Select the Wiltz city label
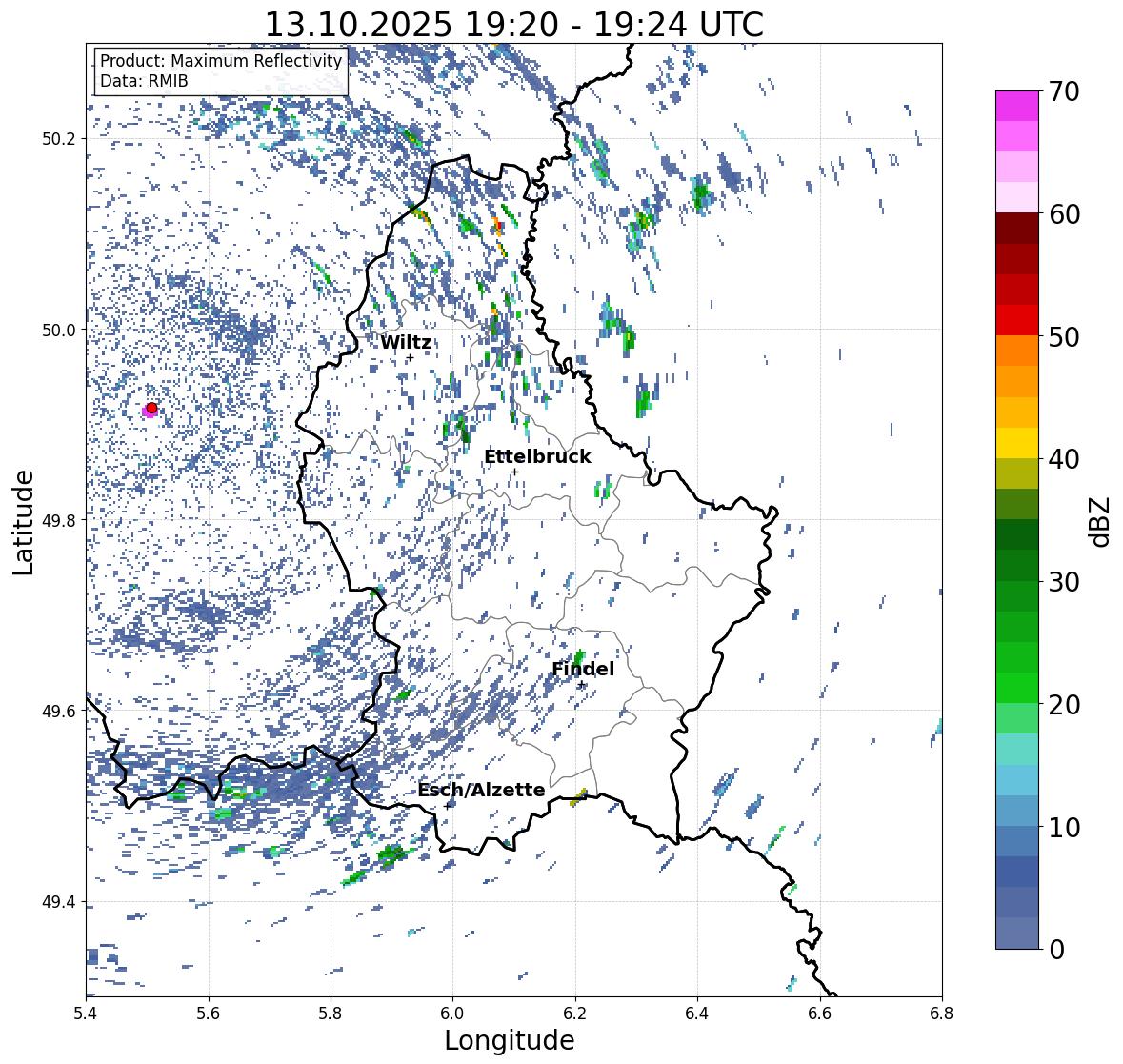 (406, 342)
